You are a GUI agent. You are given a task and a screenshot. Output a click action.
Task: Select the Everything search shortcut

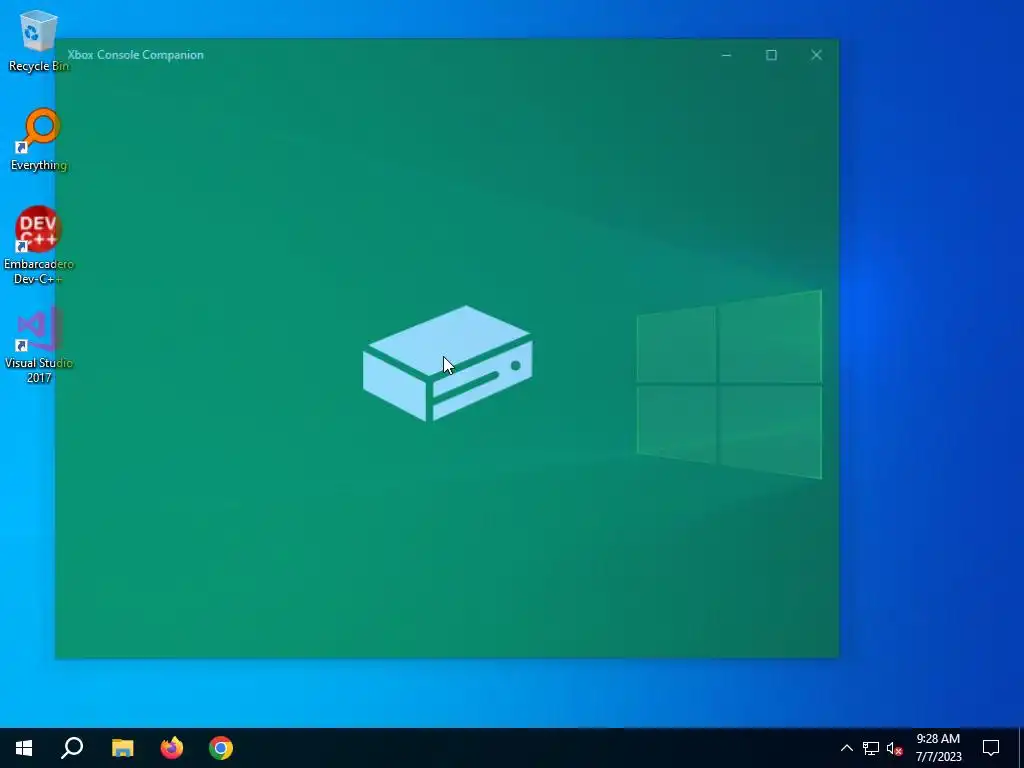click(x=39, y=140)
